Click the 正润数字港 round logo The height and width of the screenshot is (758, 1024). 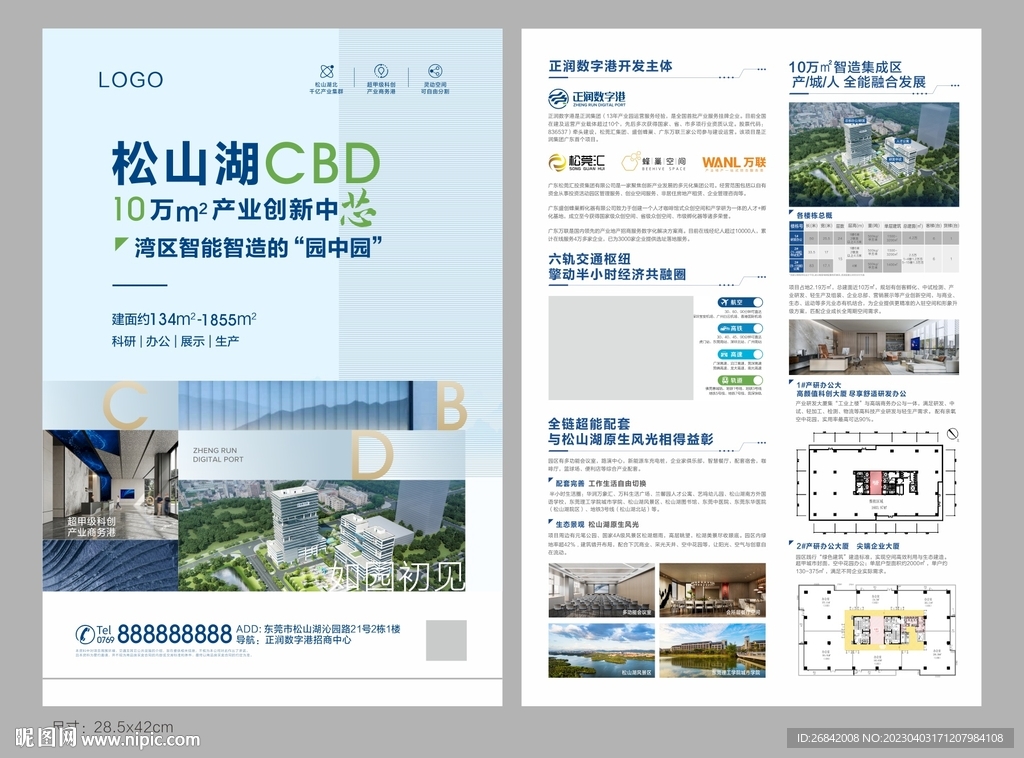pos(559,99)
